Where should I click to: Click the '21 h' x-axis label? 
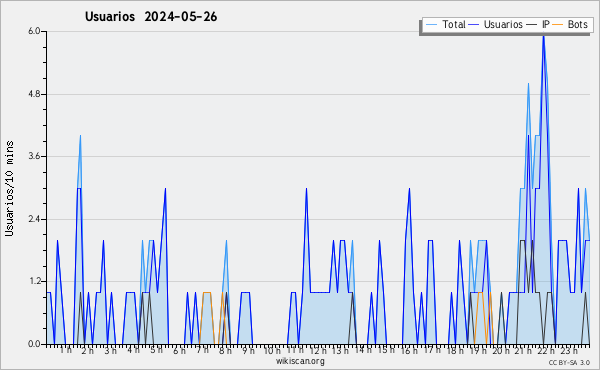point(523,350)
